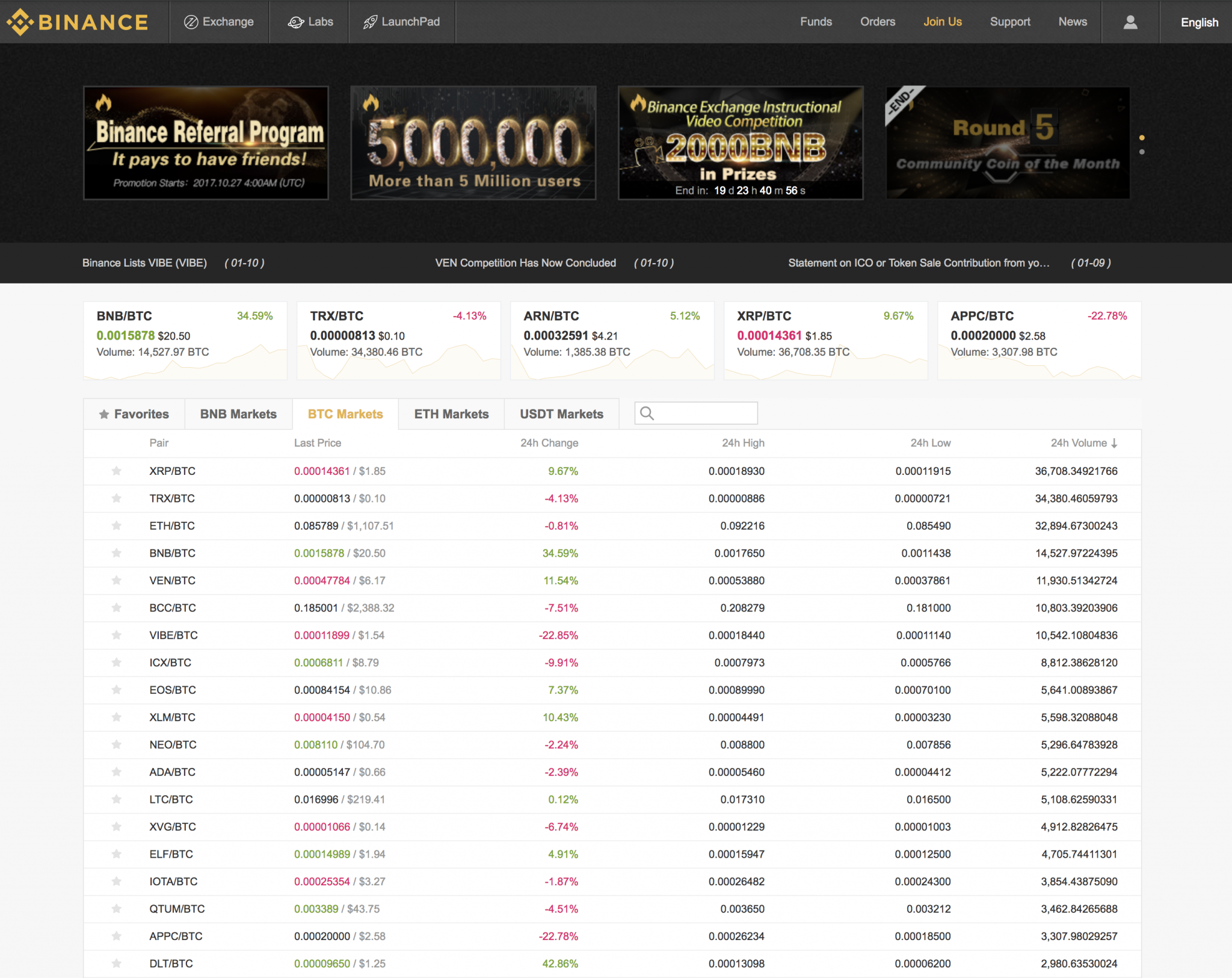This screenshot has height=978, width=1232.
Task: Sort by the 24h Low column header
Action: (931, 443)
